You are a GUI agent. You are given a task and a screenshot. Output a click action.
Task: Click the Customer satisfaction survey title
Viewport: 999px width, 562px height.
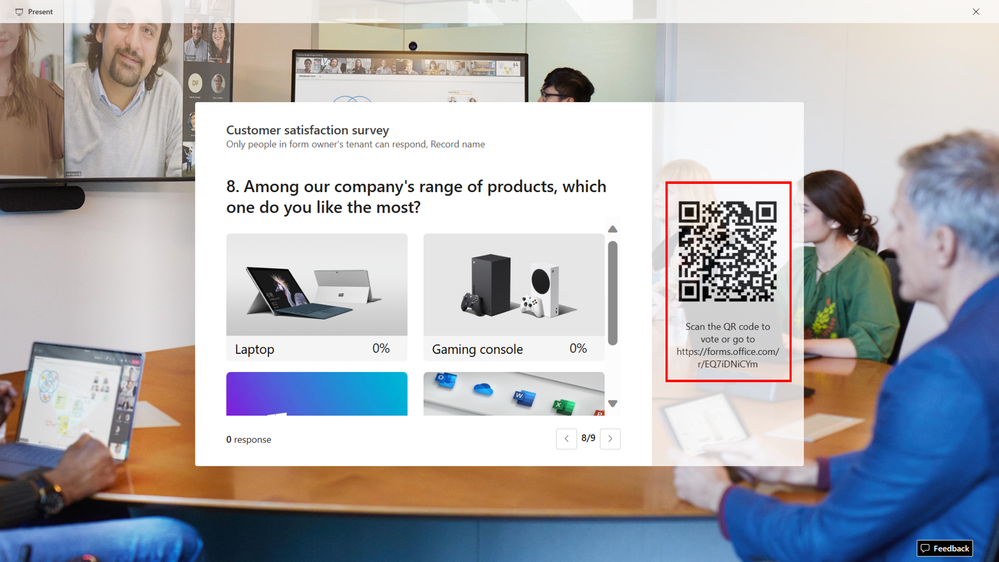tap(308, 130)
